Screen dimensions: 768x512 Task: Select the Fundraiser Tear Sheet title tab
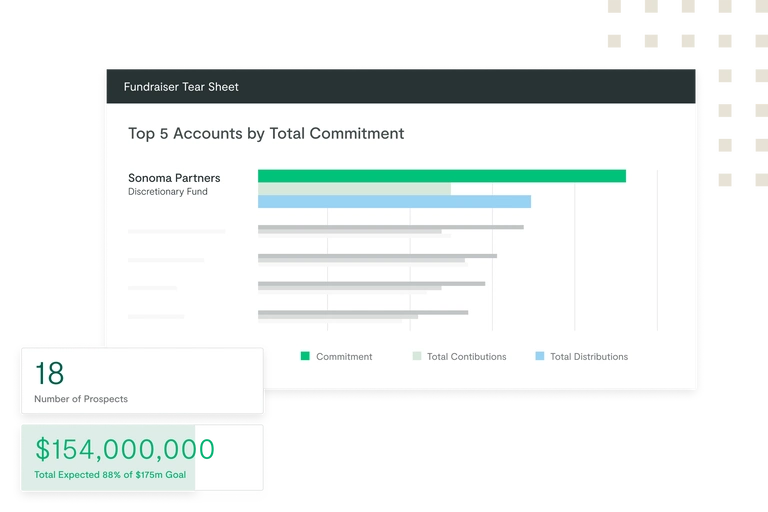pos(181,87)
